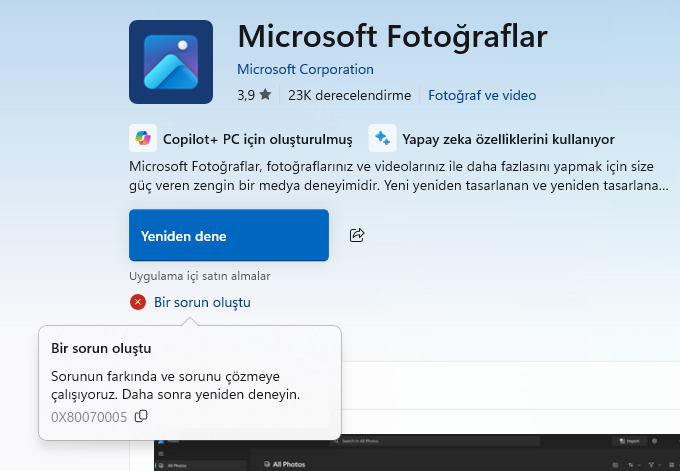Click the Bir sorun oluştu error link
Image resolution: width=680 pixels, height=471 pixels.
pyautogui.click(x=202, y=302)
